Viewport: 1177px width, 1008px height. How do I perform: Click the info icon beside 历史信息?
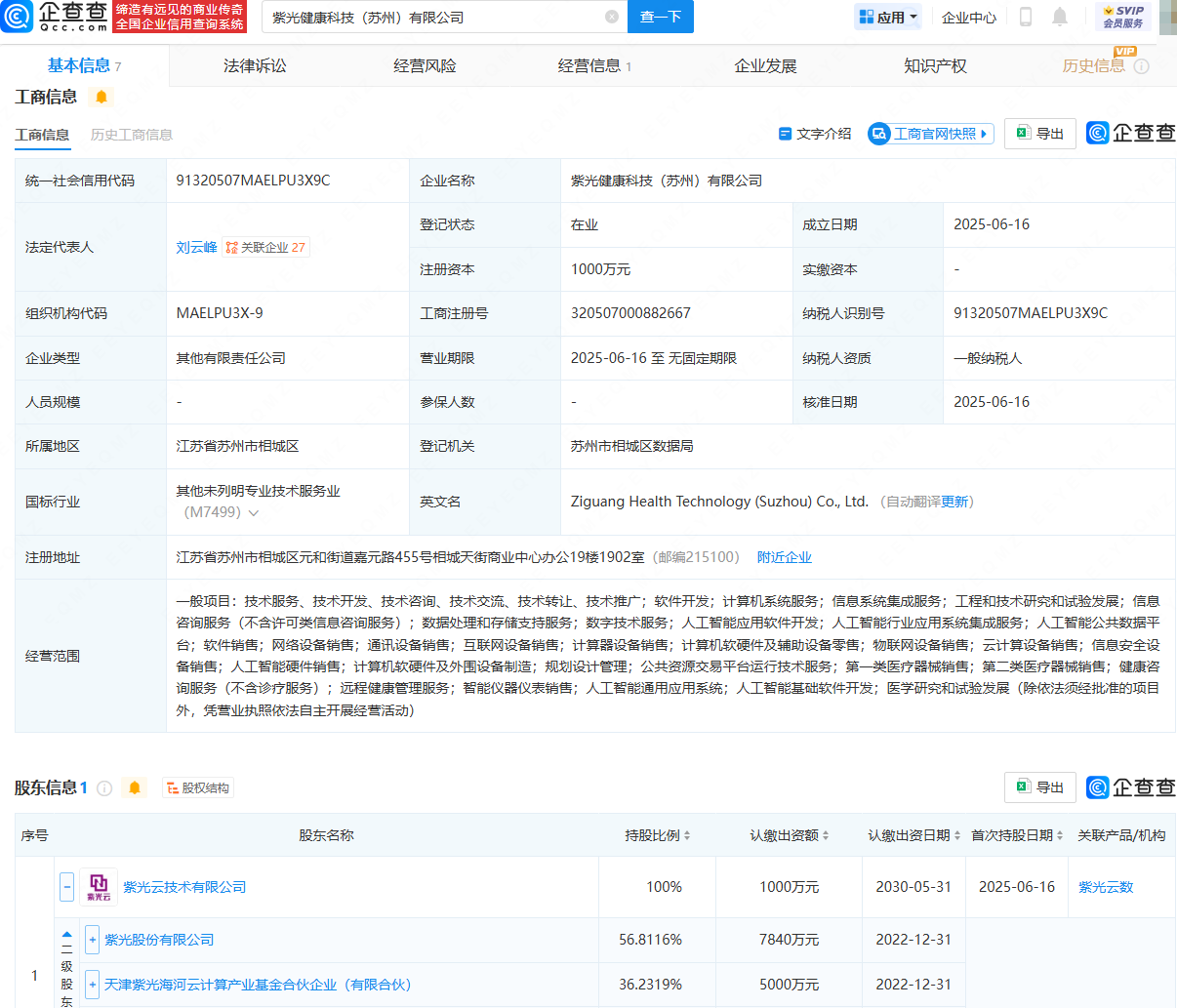[1142, 66]
